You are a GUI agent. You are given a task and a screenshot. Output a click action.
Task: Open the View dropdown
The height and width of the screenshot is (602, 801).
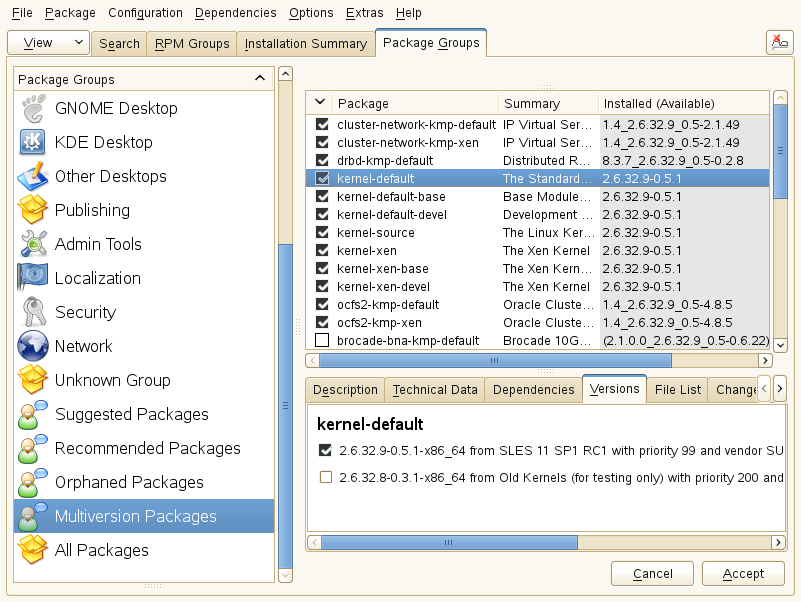pos(47,43)
